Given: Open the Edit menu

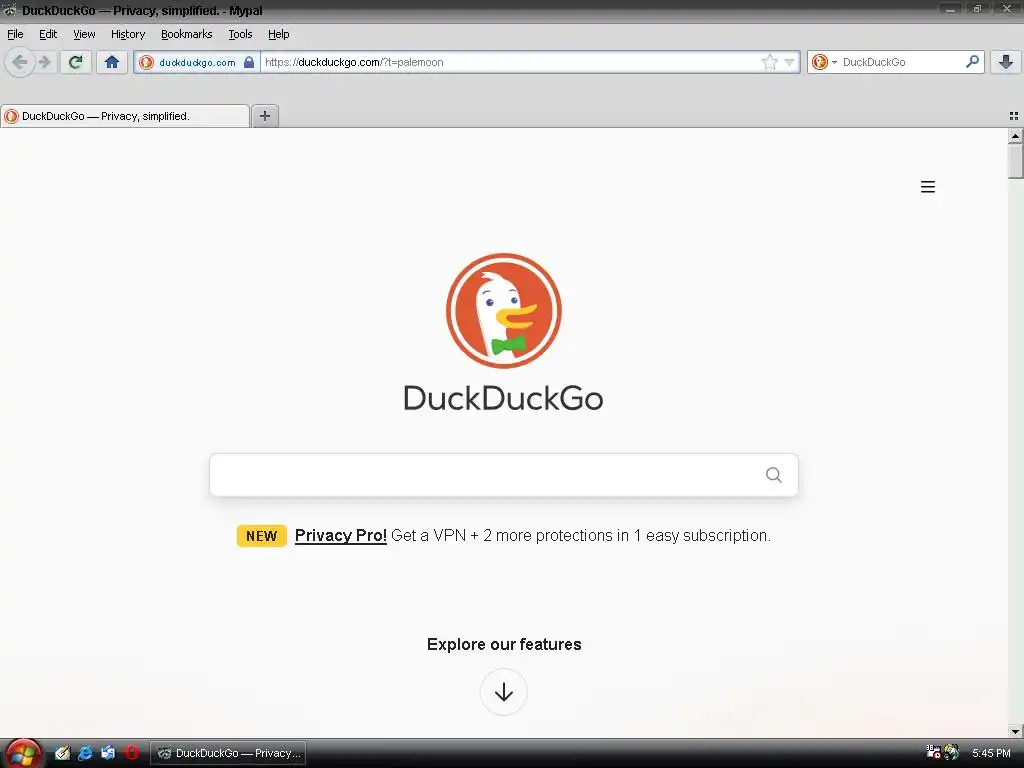Looking at the screenshot, I should pos(48,34).
